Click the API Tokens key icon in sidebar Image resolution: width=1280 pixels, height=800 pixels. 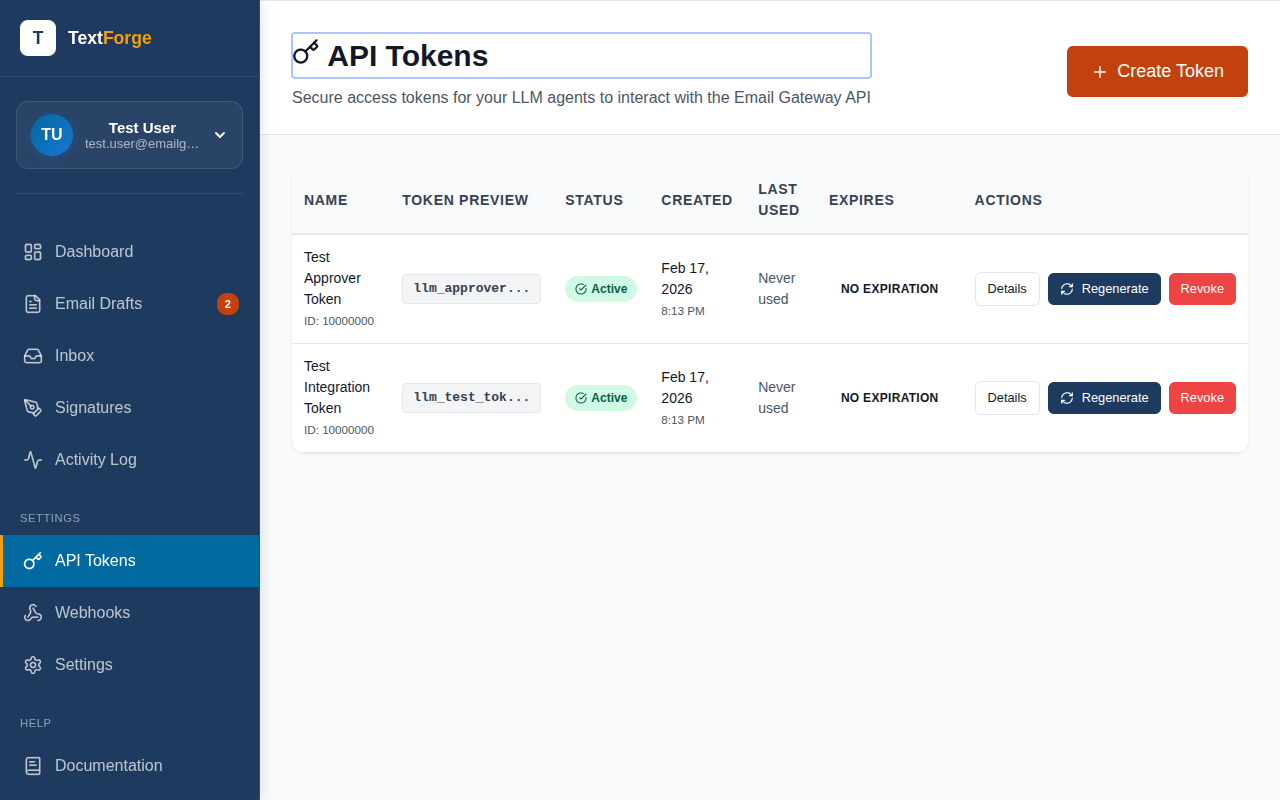(33, 561)
